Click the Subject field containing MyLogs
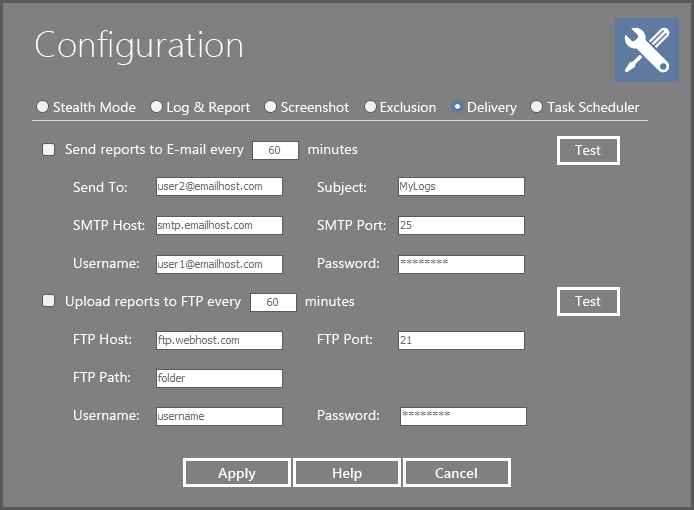The image size is (694, 510). pyautogui.click(x=460, y=187)
